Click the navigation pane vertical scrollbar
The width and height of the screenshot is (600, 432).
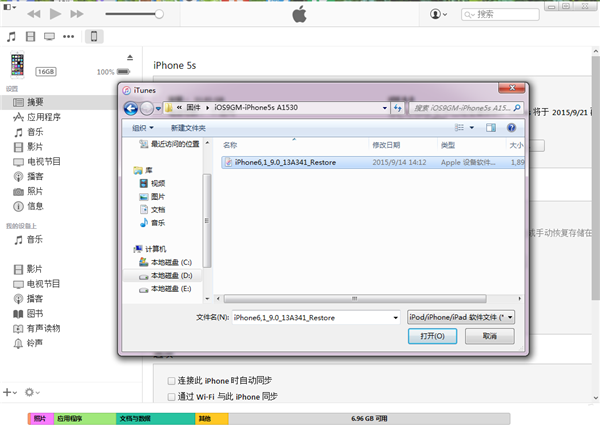(x=207, y=221)
